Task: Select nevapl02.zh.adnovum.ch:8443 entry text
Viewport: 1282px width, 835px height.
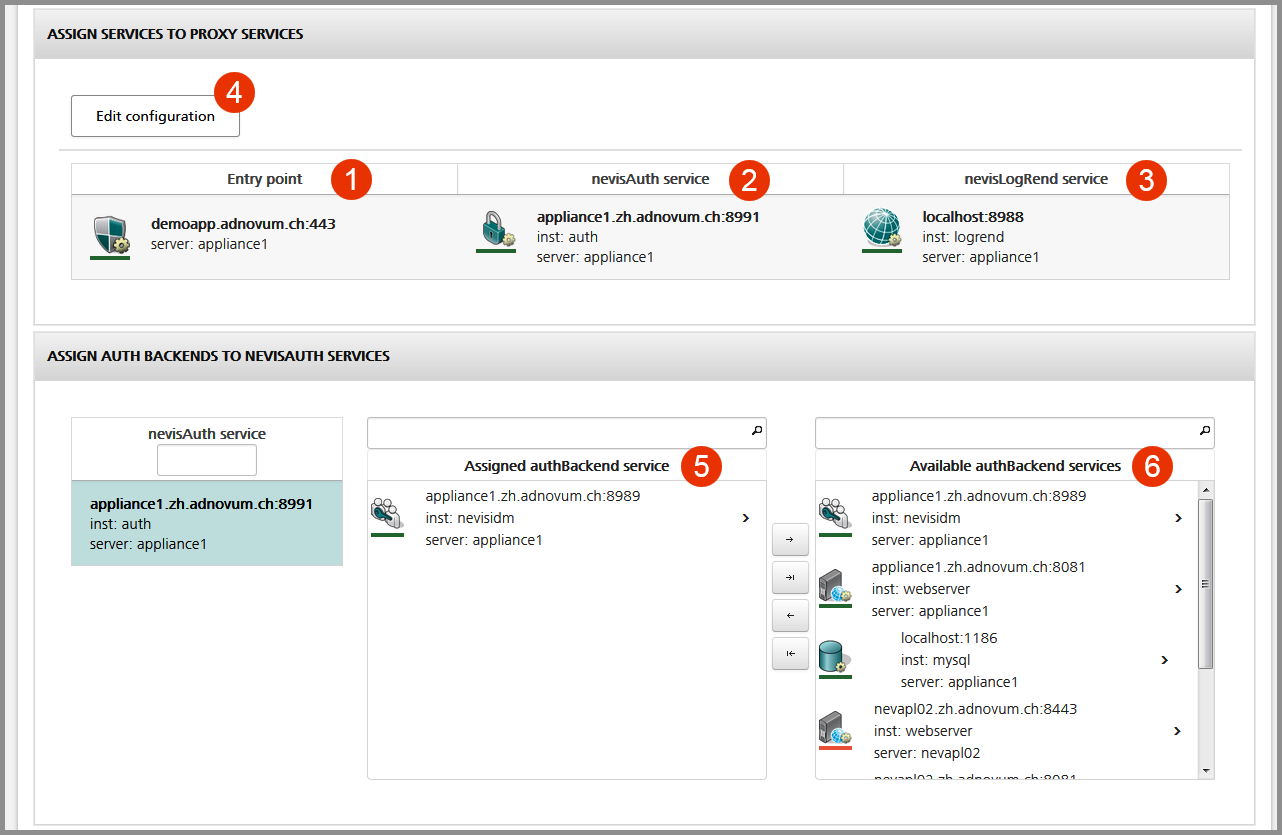Action: point(975,709)
